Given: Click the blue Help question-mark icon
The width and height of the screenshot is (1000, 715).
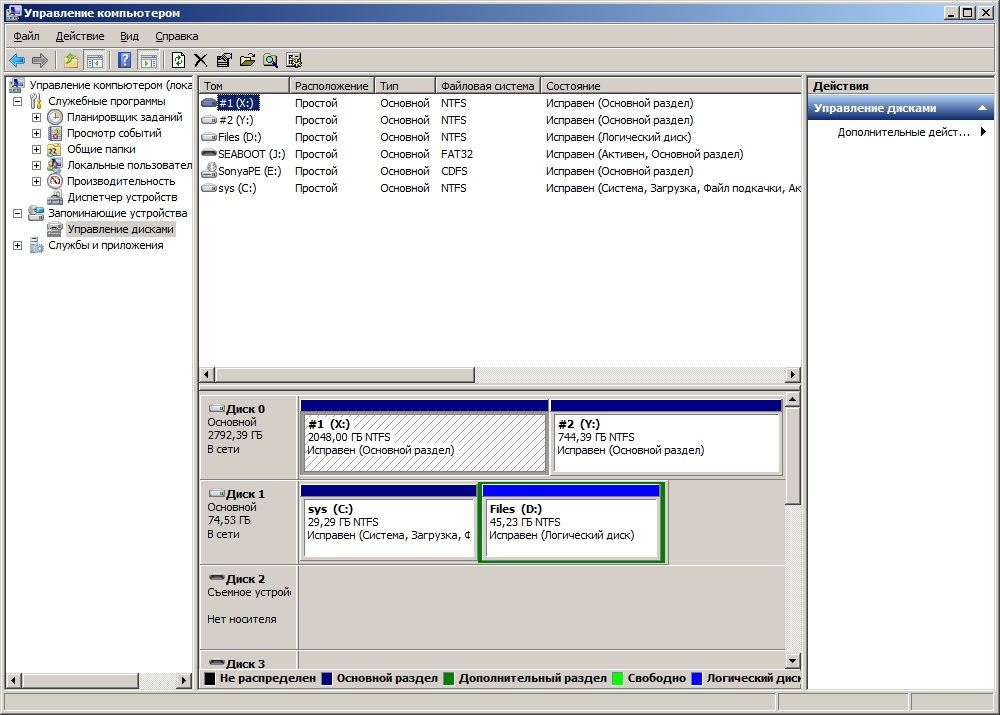Looking at the screenshot, I should 125,60.
